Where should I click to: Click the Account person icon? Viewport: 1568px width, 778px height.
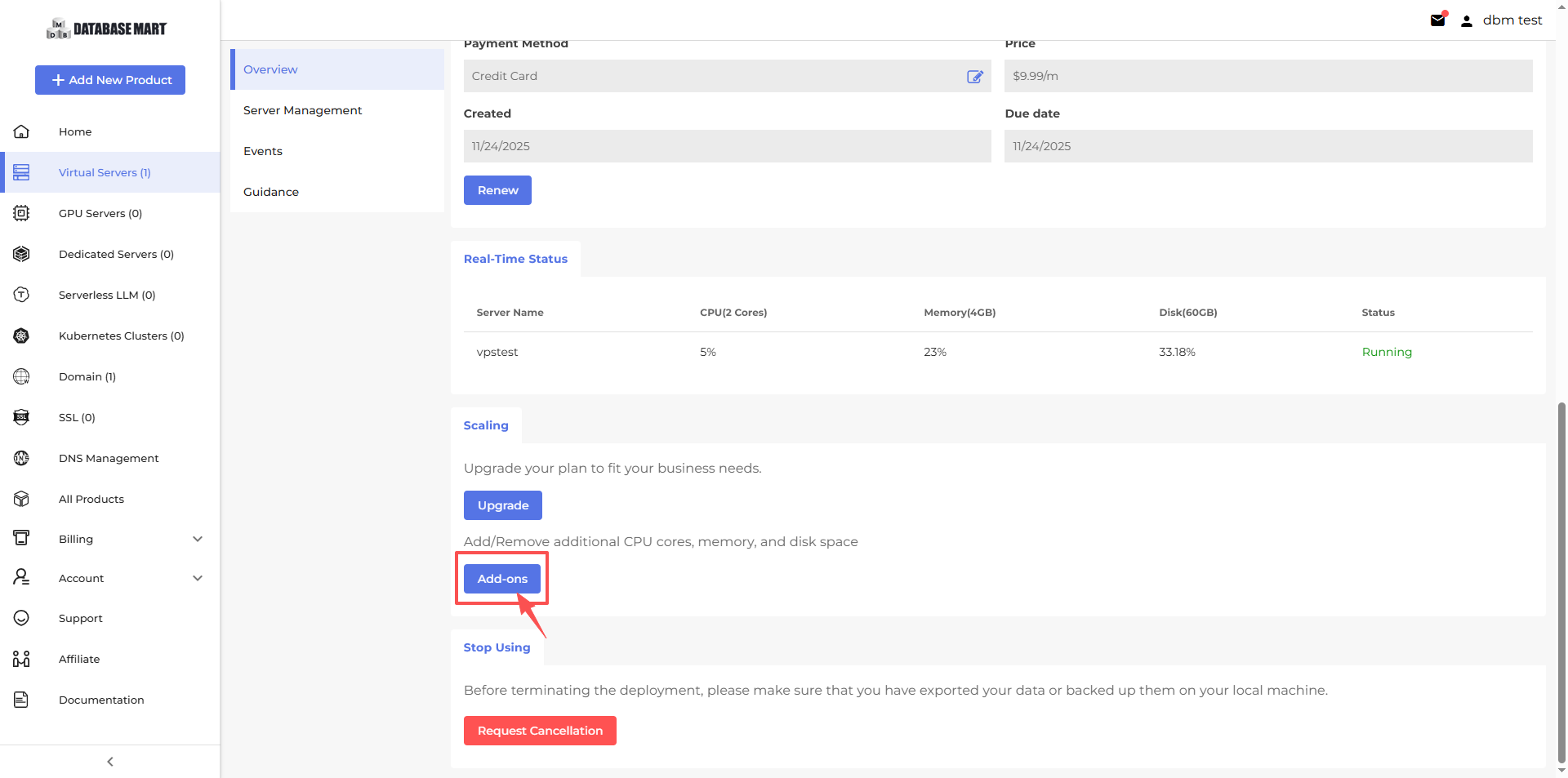21,577
